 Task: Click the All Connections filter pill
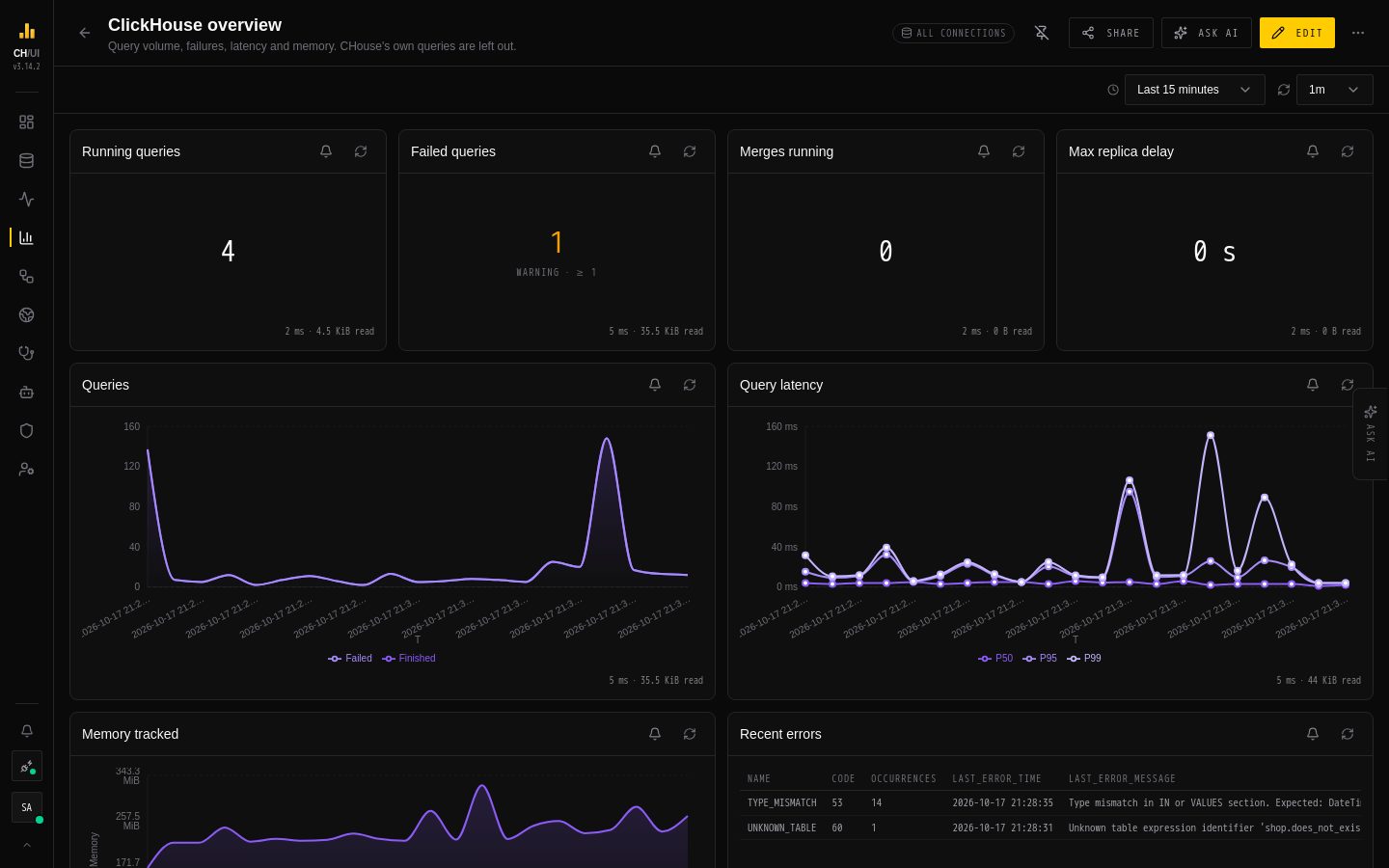pyautogui.click(x=953, y=33)
